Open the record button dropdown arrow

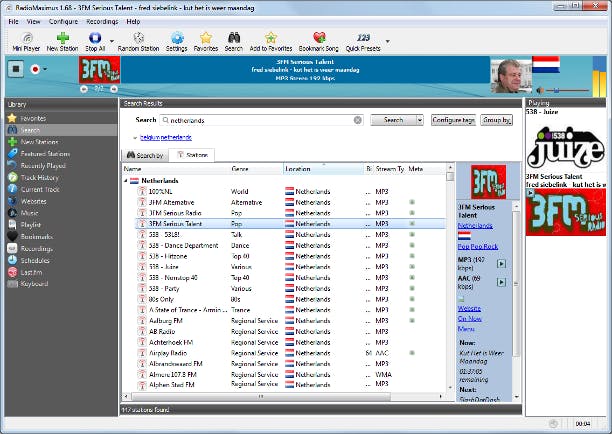click(x=45, y=69)
